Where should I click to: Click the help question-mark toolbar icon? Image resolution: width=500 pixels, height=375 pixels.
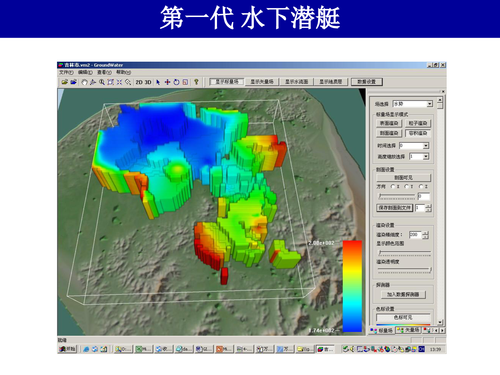coord(196,82)
